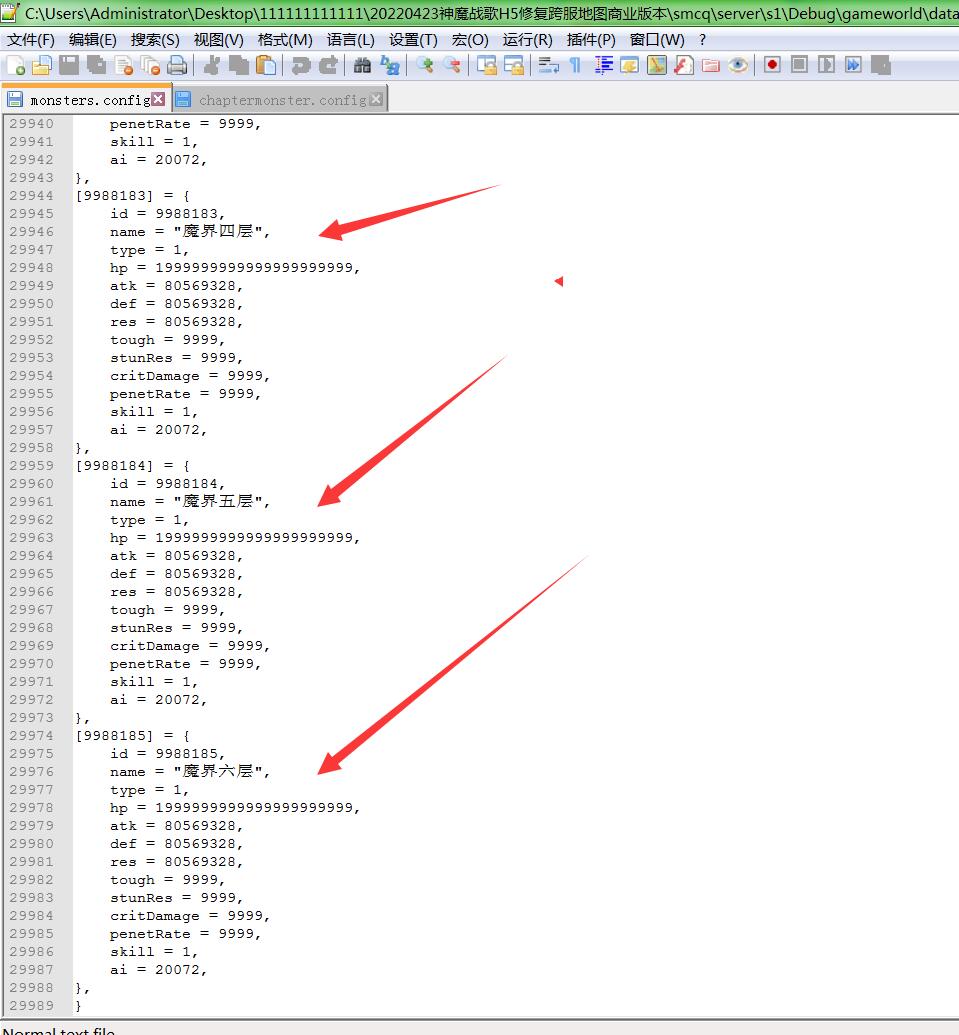This screenshot has width=959, height=1035.
Task: Click the Open file toolbar icon
Action: pos(42,65)
